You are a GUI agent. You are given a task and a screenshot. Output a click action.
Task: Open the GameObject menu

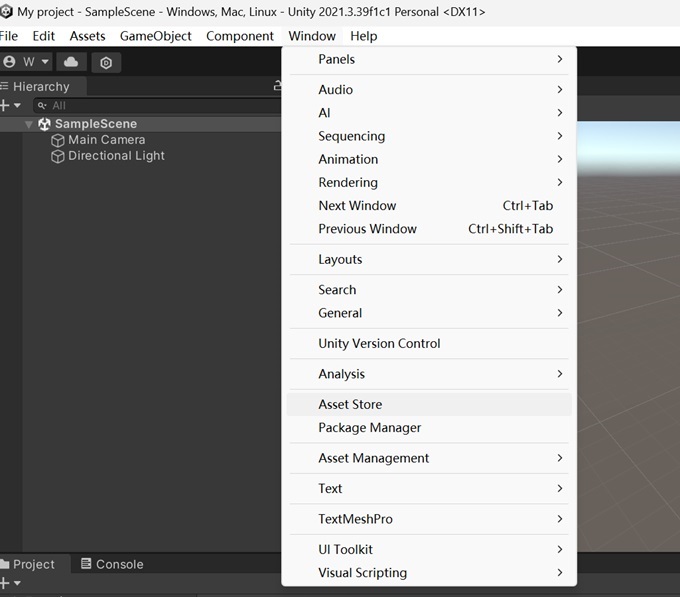click(156, 36)
